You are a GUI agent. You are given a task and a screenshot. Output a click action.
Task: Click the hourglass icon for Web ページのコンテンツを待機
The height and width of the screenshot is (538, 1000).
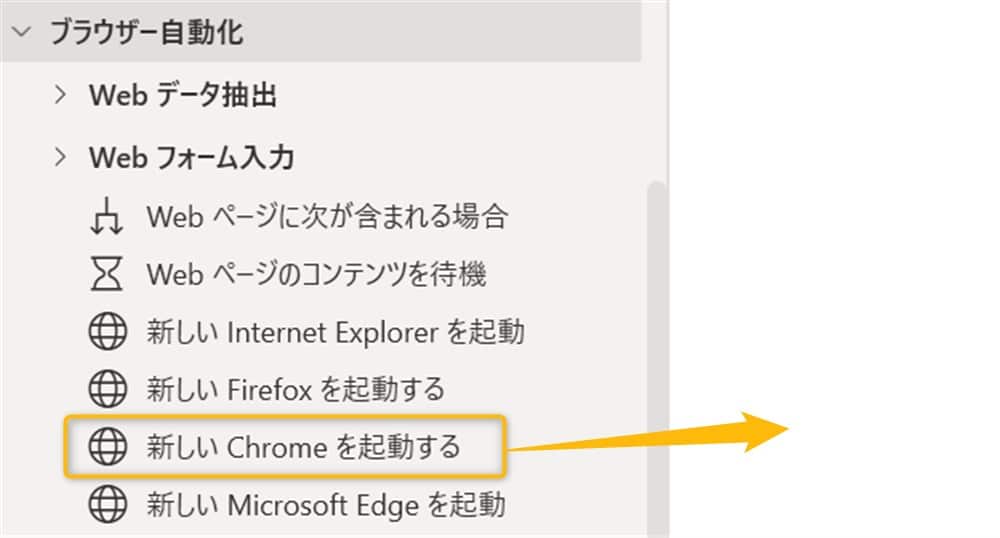tap(106, 273)
